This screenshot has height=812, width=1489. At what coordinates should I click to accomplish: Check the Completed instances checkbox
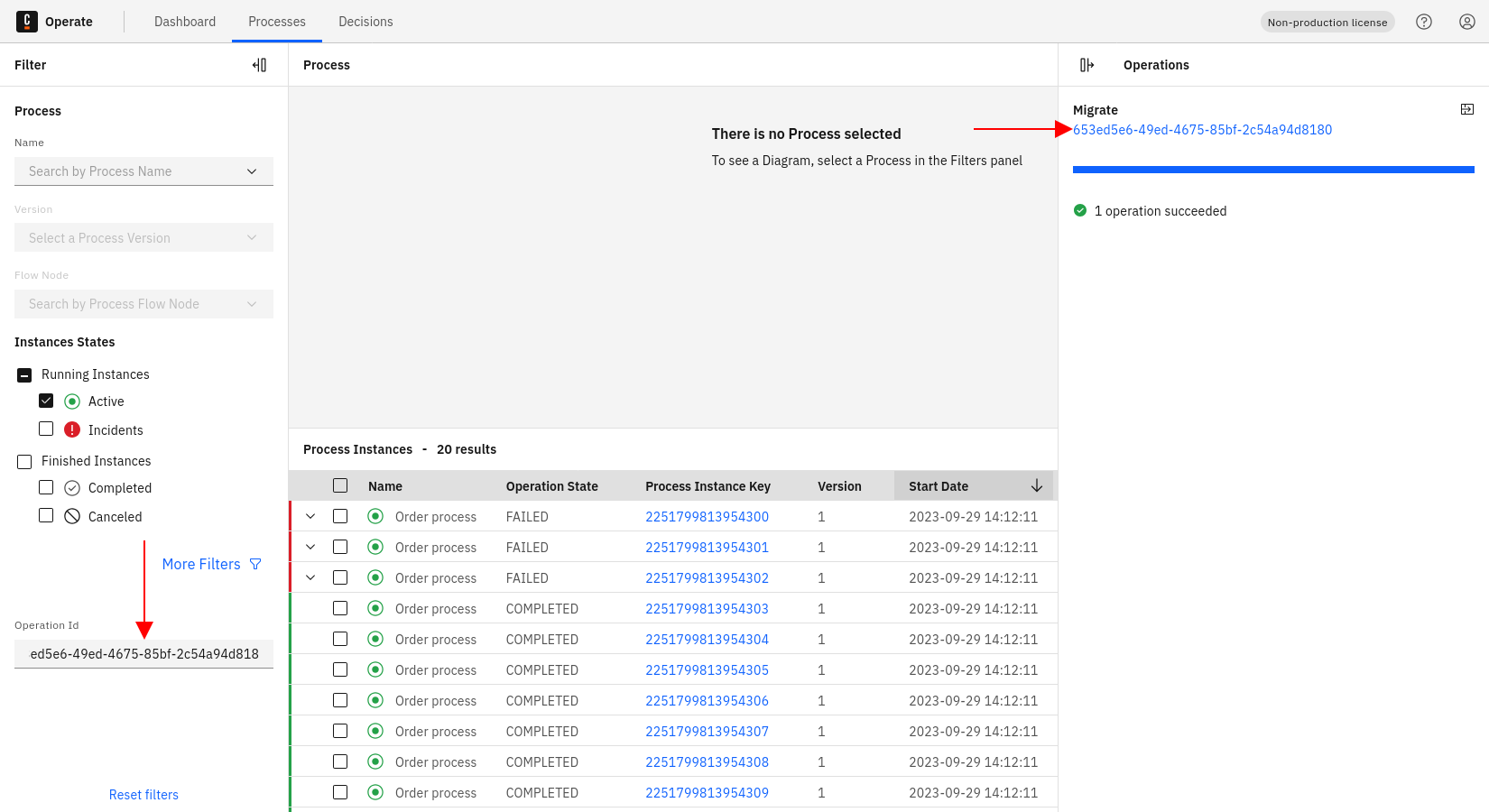coord(46,487)
